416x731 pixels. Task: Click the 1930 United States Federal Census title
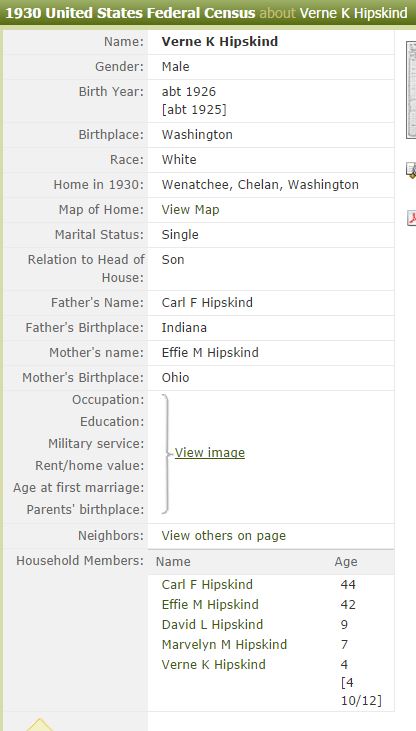pyautogui.click(x=130, y=13)
